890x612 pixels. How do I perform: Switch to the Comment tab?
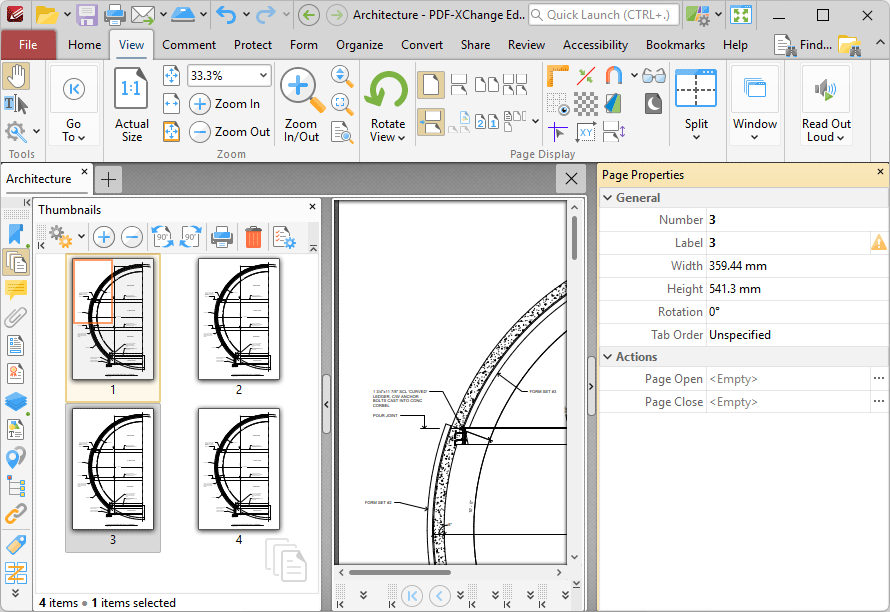click(x=189, y=45)
